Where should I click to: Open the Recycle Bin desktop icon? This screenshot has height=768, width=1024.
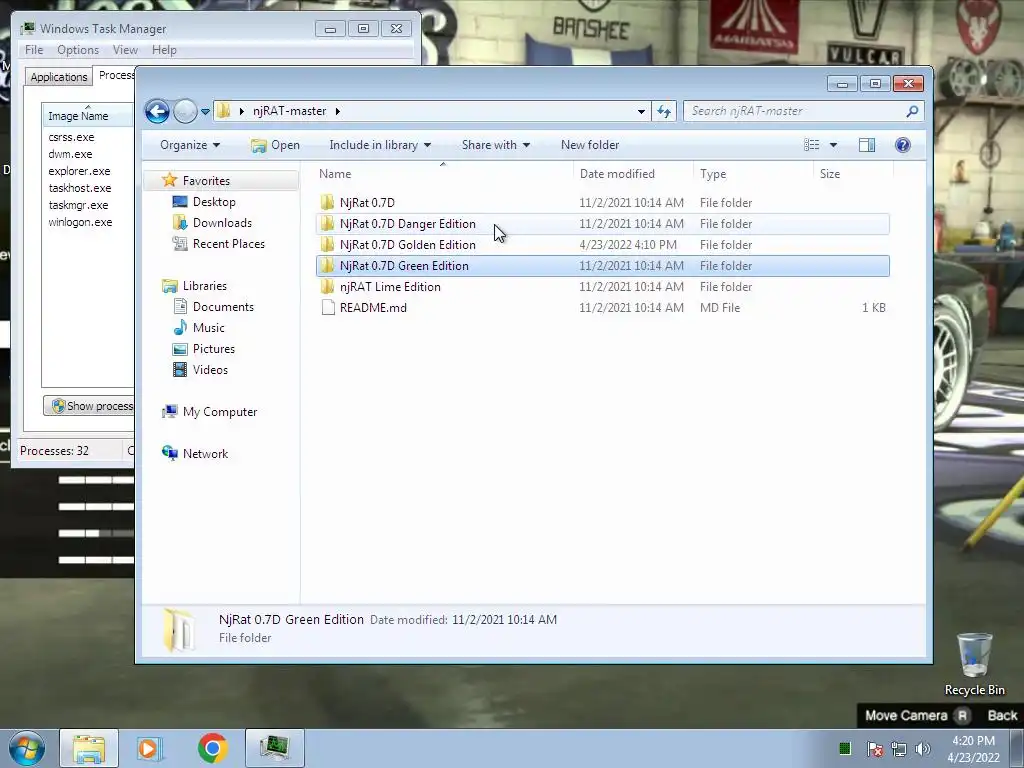point(974,664)
